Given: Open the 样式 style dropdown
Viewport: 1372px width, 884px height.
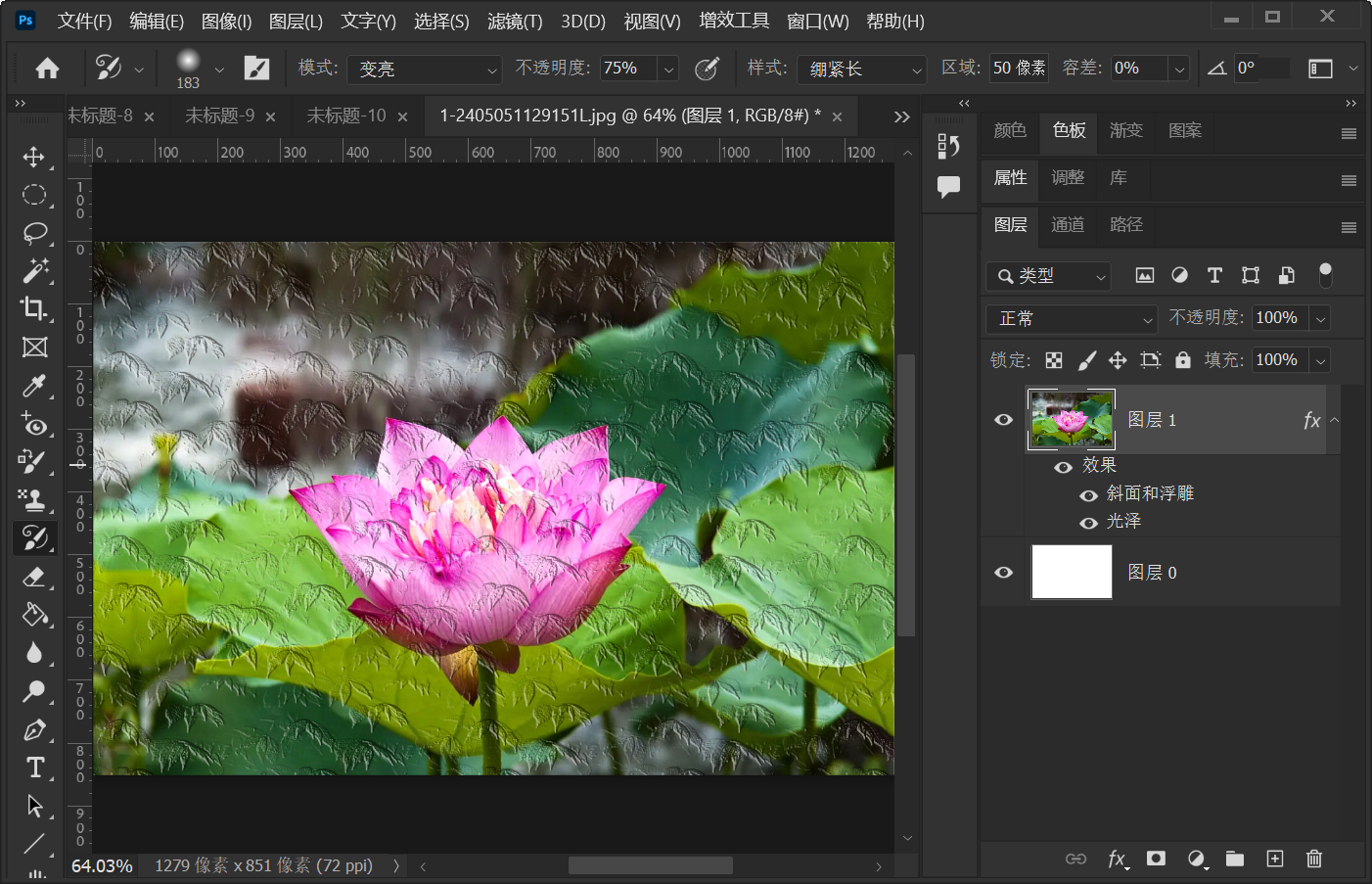Looking at the screenshot, I should [x=861, y=69].
